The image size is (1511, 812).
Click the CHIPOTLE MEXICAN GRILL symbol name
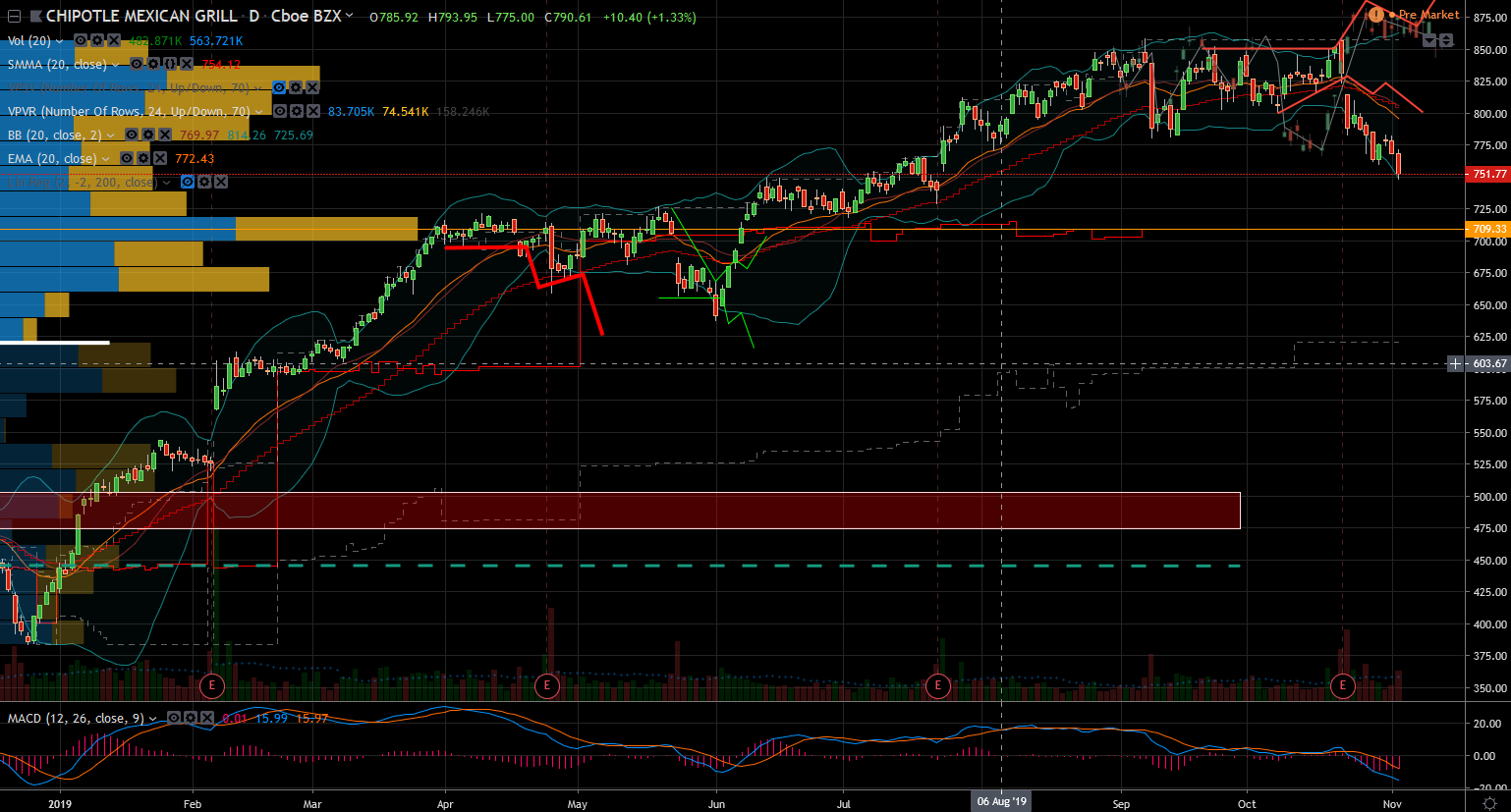[x=141, y=16]
